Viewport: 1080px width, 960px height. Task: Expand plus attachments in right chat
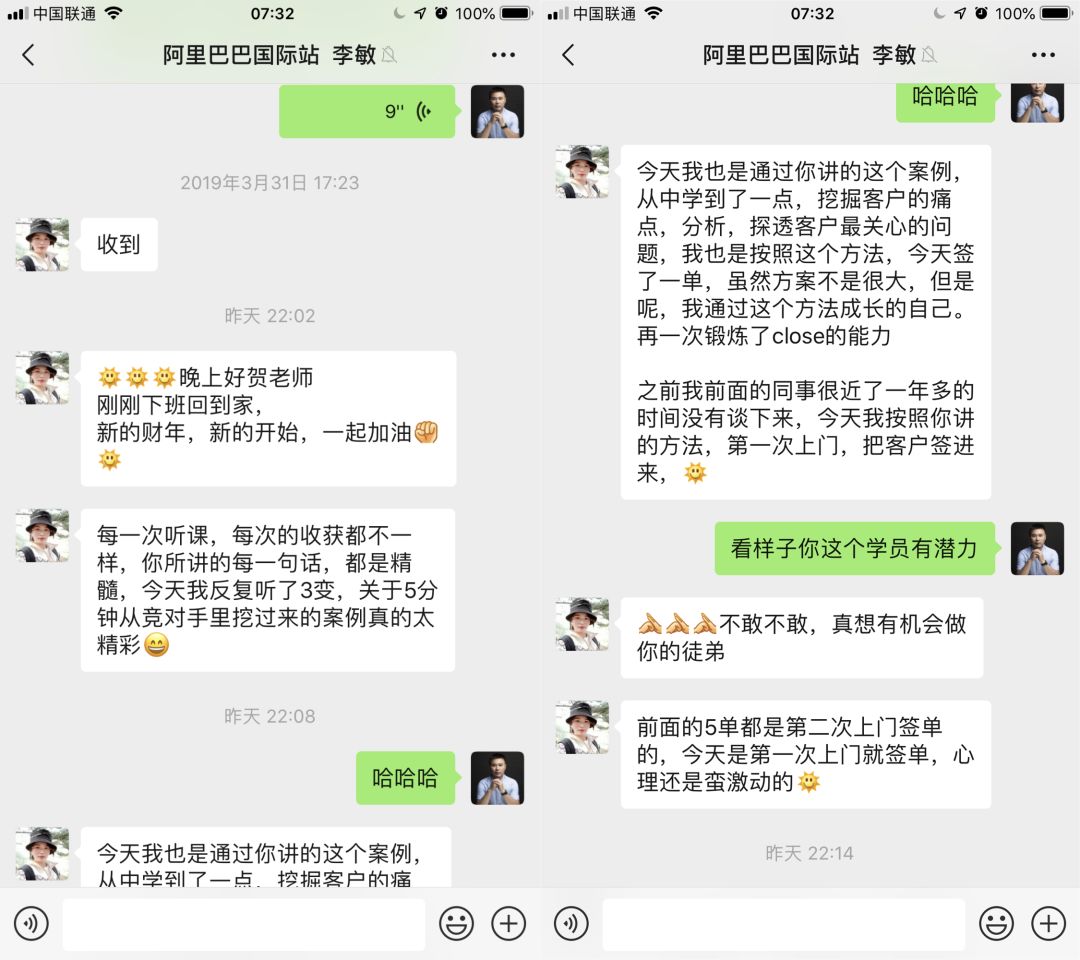coord(1048,924)
